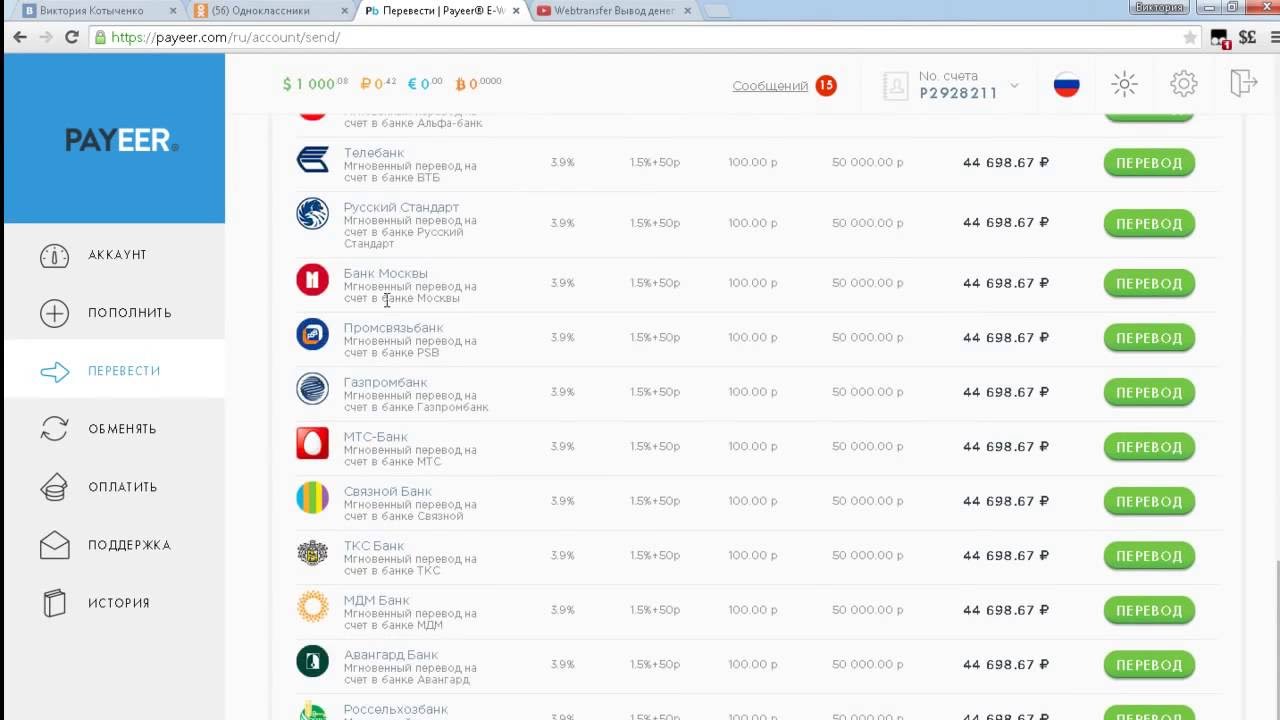Open Аккаунт via gauge icon in sidebar

[54, 255]
